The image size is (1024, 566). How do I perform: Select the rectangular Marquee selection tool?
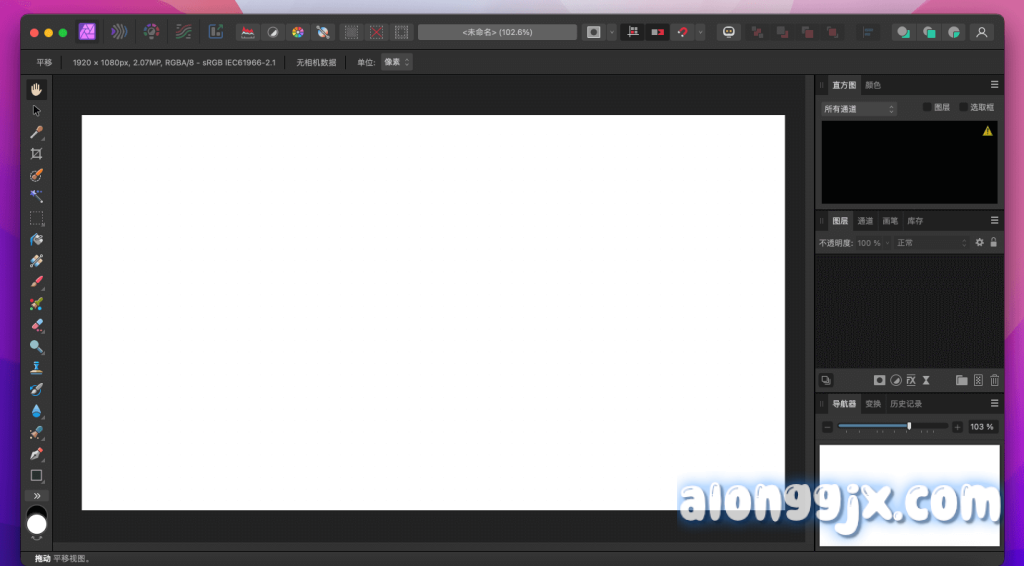pyautogui.click(x=36, y=218)
